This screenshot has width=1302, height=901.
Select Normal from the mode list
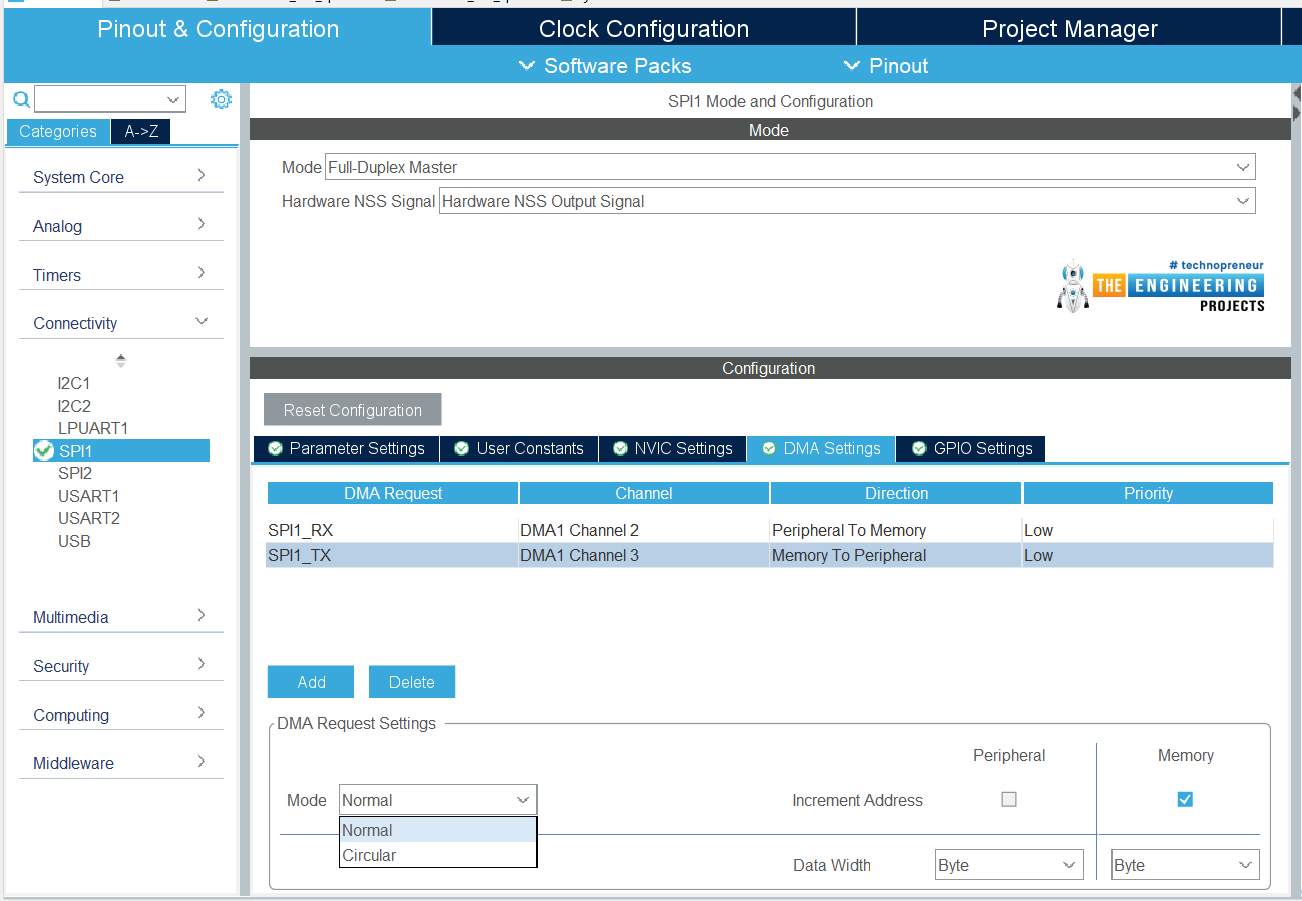(x=438, y=830)
